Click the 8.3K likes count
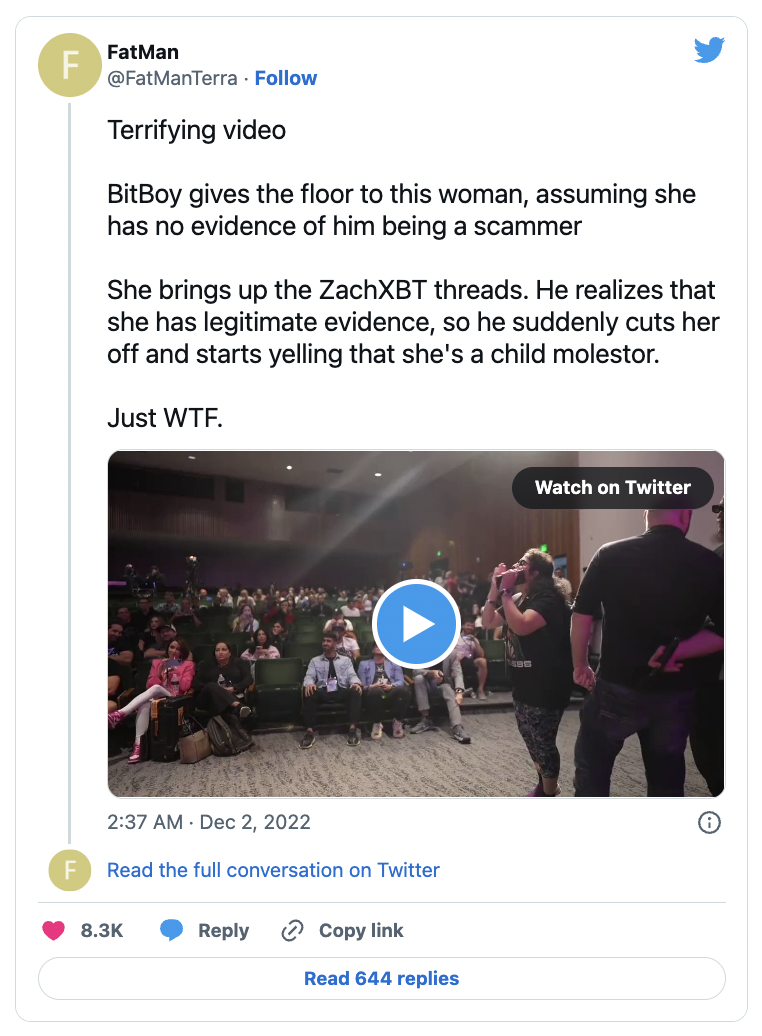This screenshot has width=762, height=1036. pyautogui.click(x=102, y=930)
